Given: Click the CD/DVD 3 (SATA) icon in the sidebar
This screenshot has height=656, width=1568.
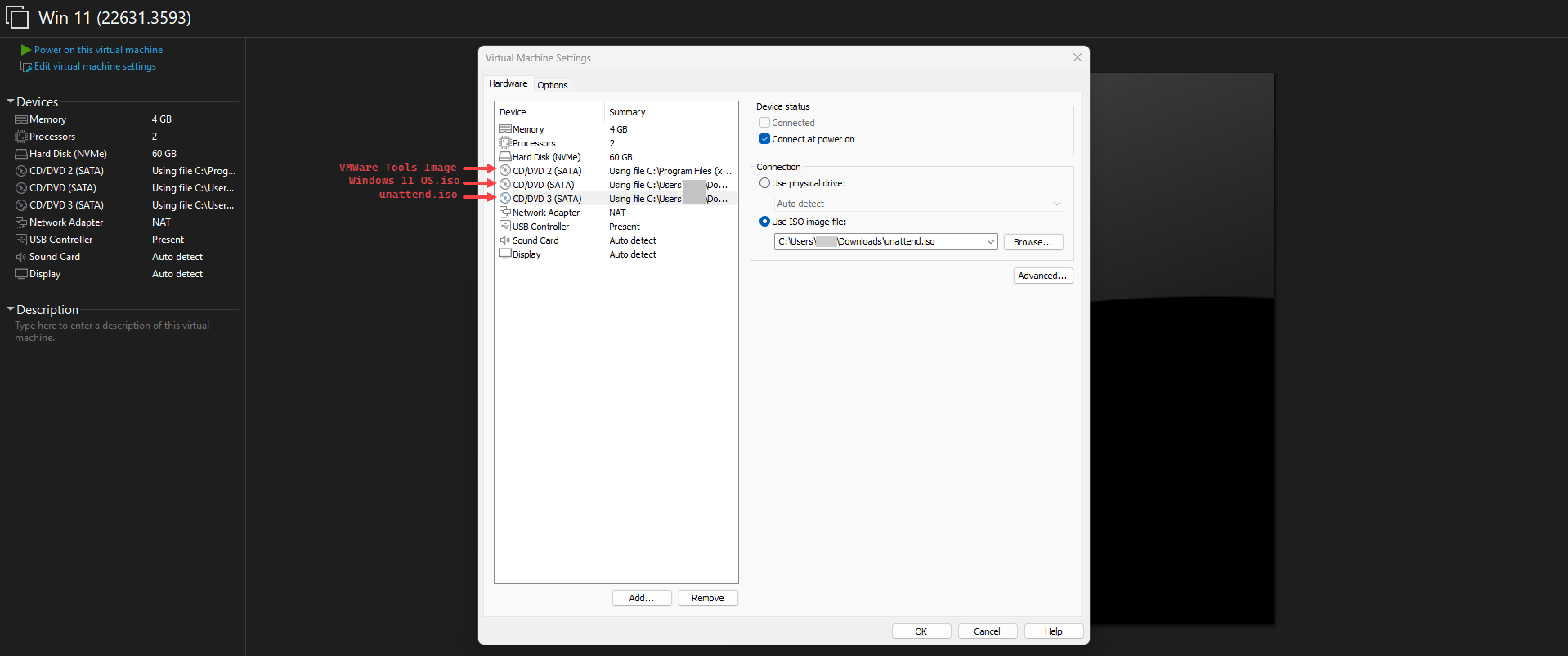Looking at the screenshot, I should 21,205.
